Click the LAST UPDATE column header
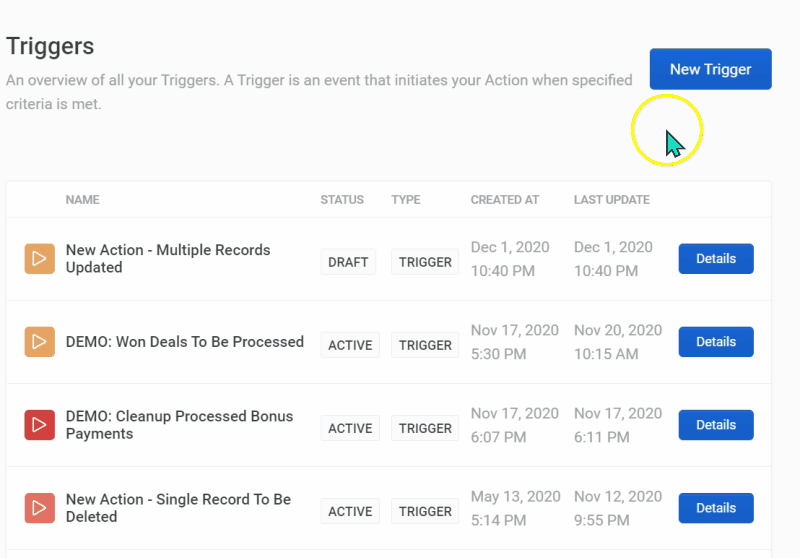The height and width of the screenshot is (558, 800). pyautogui.click(x=611, y=200)
